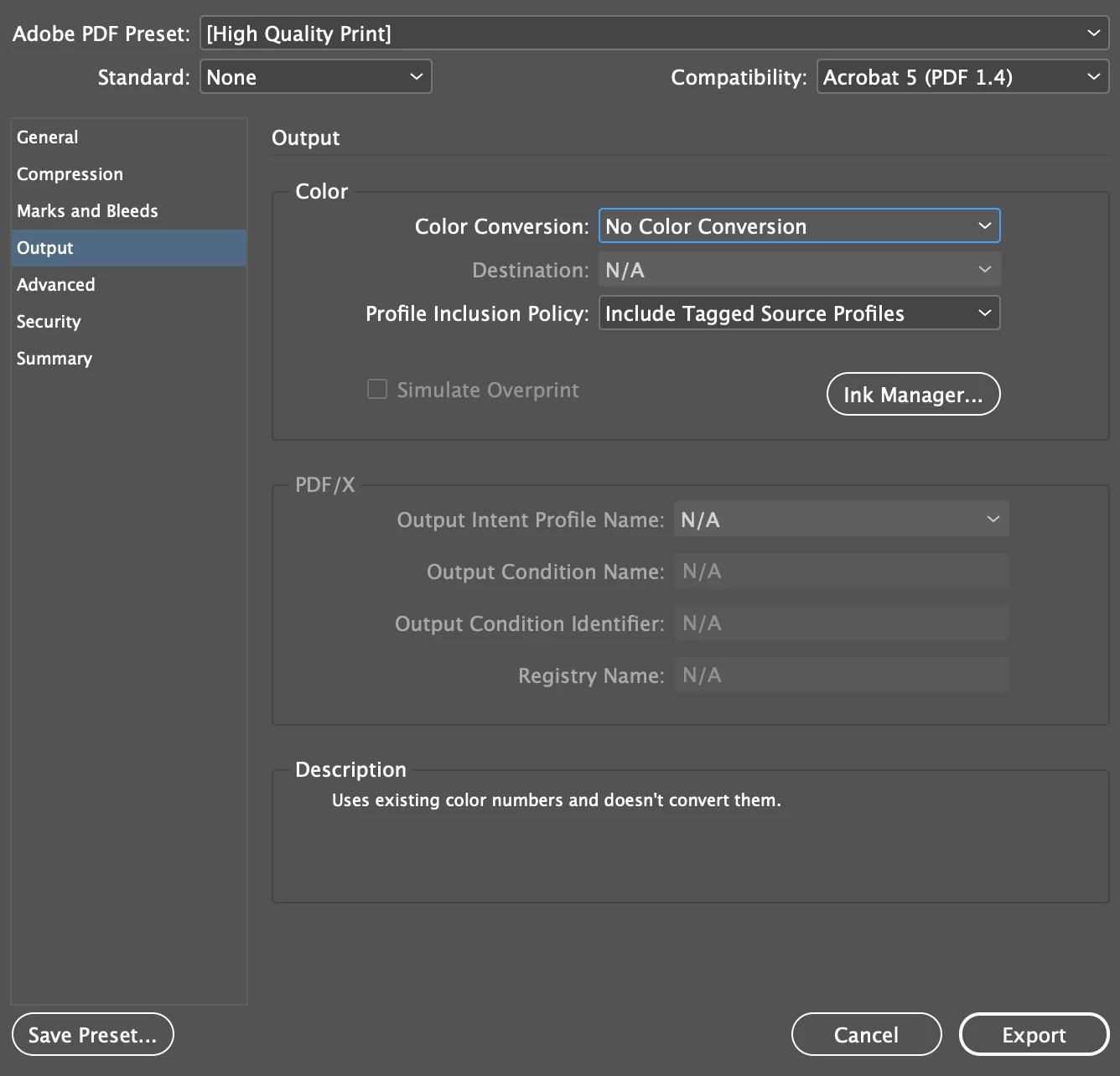Click the description text about color numbers
Viewport: 1120px width, 1076px height.
556,800
